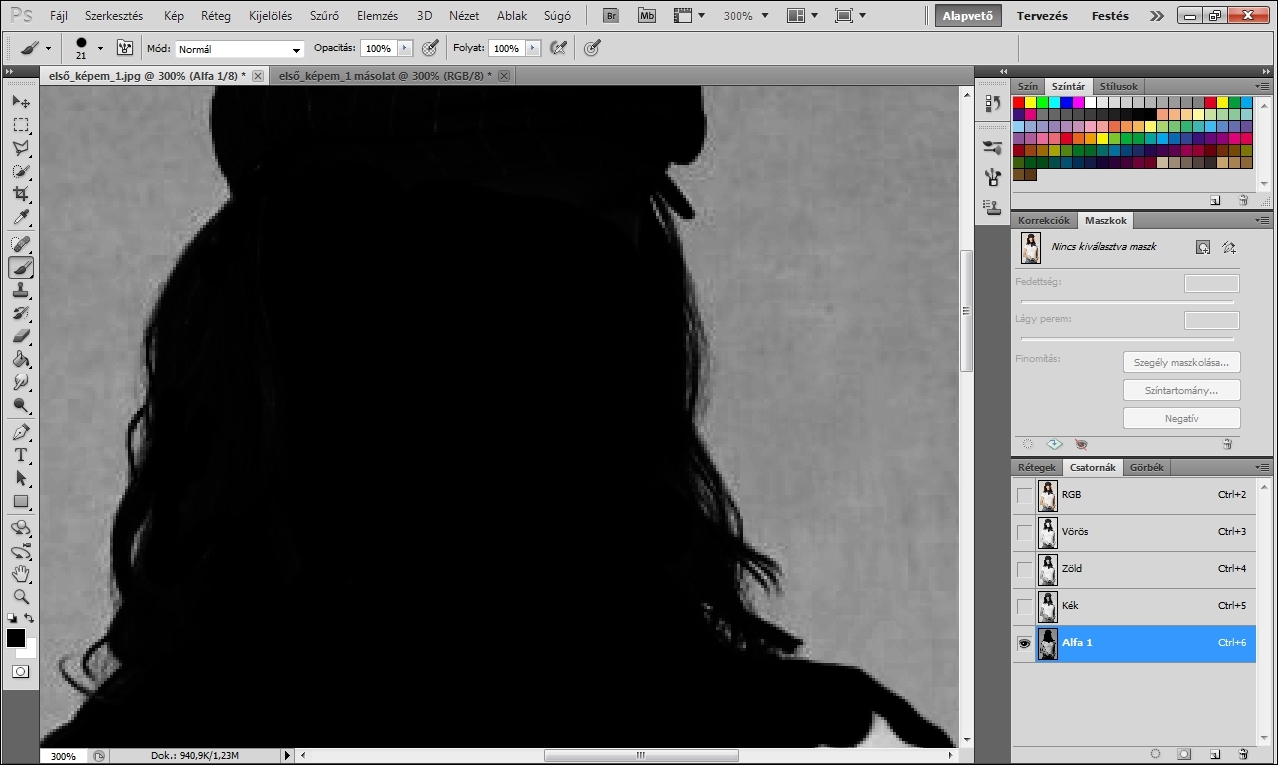Select the Eraser tool

21,336
